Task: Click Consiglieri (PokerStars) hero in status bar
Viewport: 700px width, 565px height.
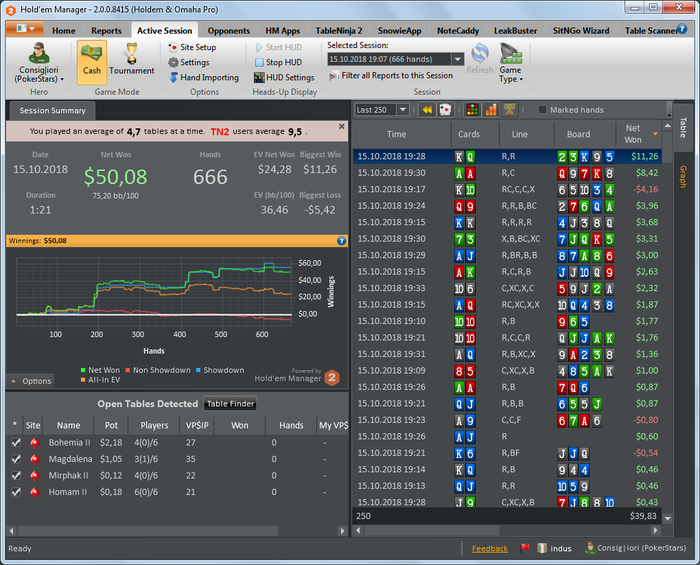Action: pyautogui.click(x=636, y=548)
